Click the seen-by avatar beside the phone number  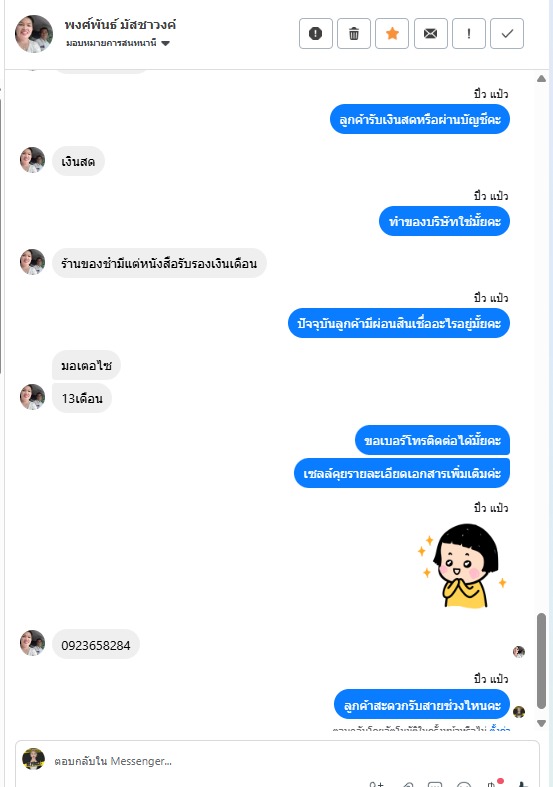519,651
